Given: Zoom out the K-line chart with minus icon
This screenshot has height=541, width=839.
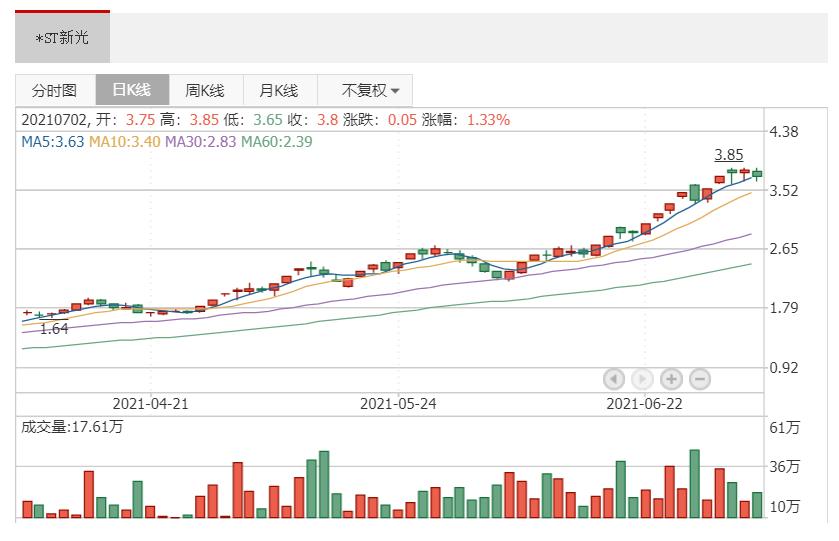Looking at the screenshot, I should pos(700,379).
